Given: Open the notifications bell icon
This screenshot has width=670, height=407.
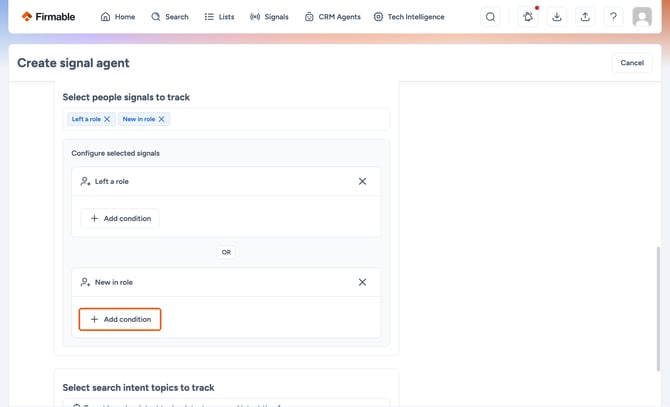Looking at the screenshot, I should coord(528,17).
